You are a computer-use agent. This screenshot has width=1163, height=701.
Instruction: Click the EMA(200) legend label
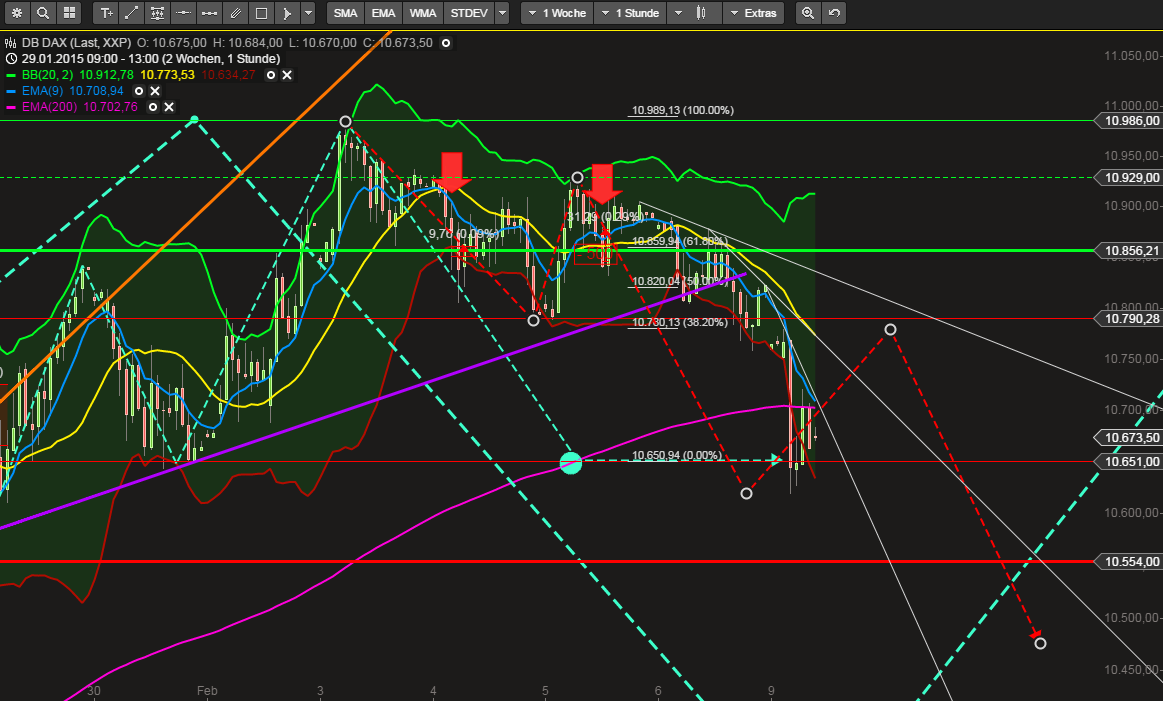pyautogui.click(x=49, y=107)
